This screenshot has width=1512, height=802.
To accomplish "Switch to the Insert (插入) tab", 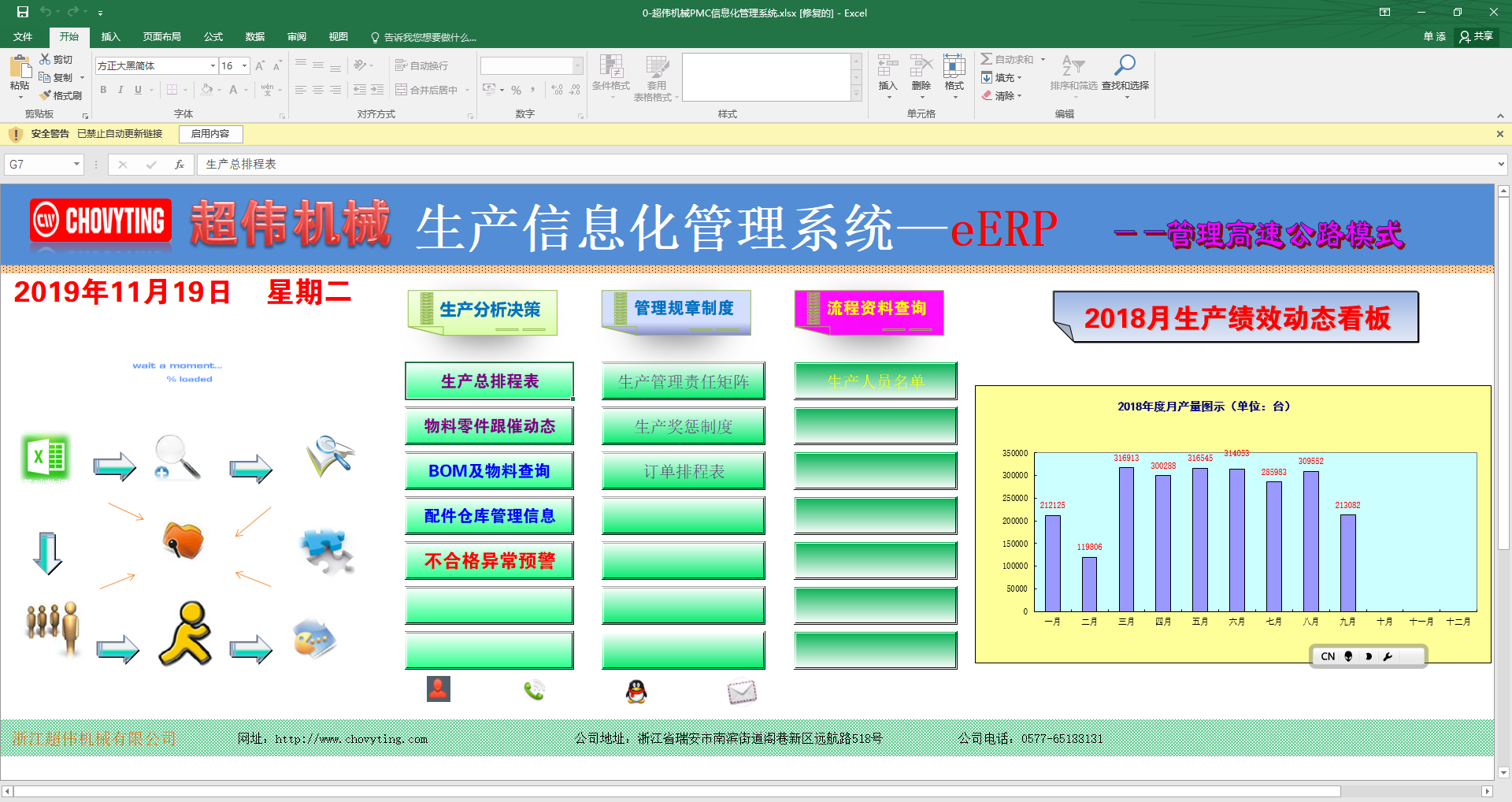I will click(111, 37).
